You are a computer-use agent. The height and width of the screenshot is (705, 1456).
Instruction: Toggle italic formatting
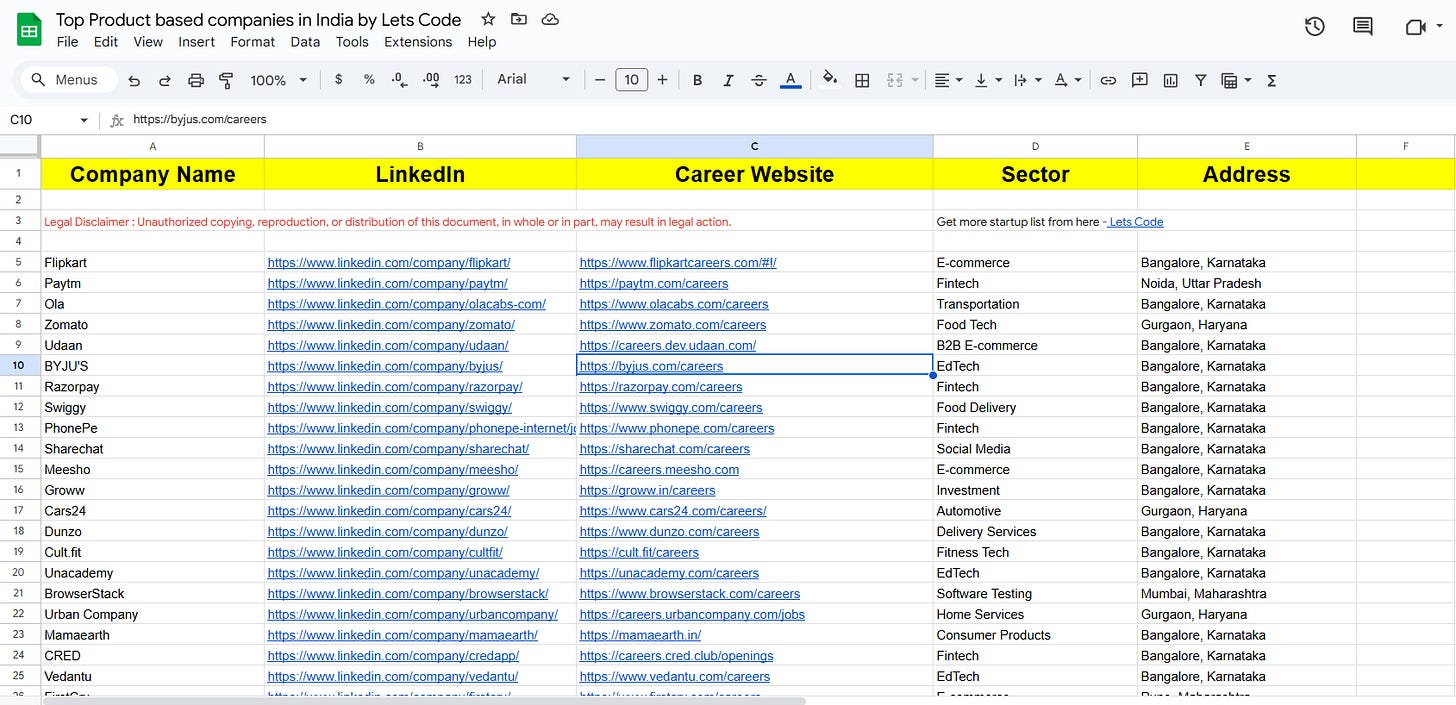tap(728, 80)
